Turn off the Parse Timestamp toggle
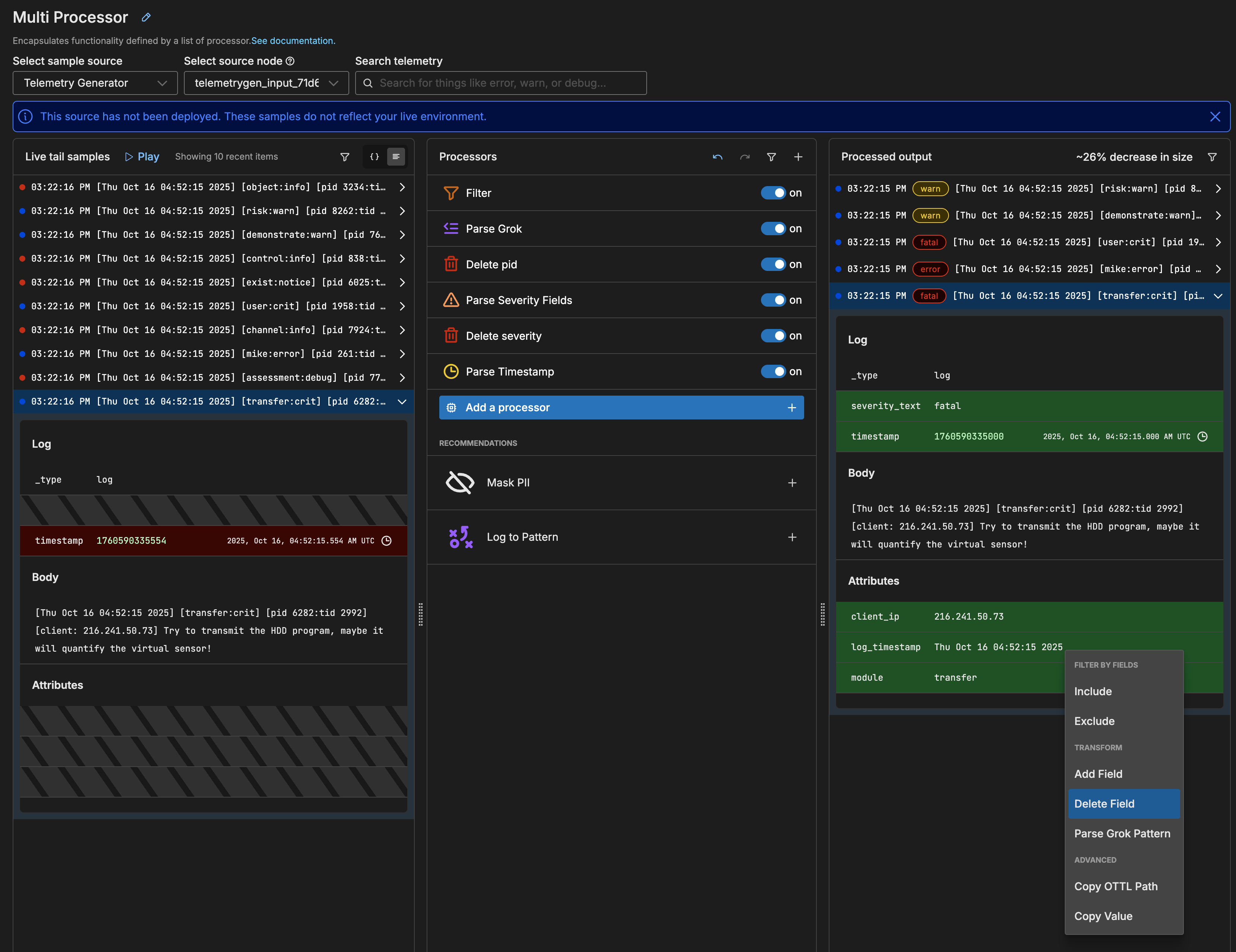This screenshot has height=952, width=1236. click(773, 372)
